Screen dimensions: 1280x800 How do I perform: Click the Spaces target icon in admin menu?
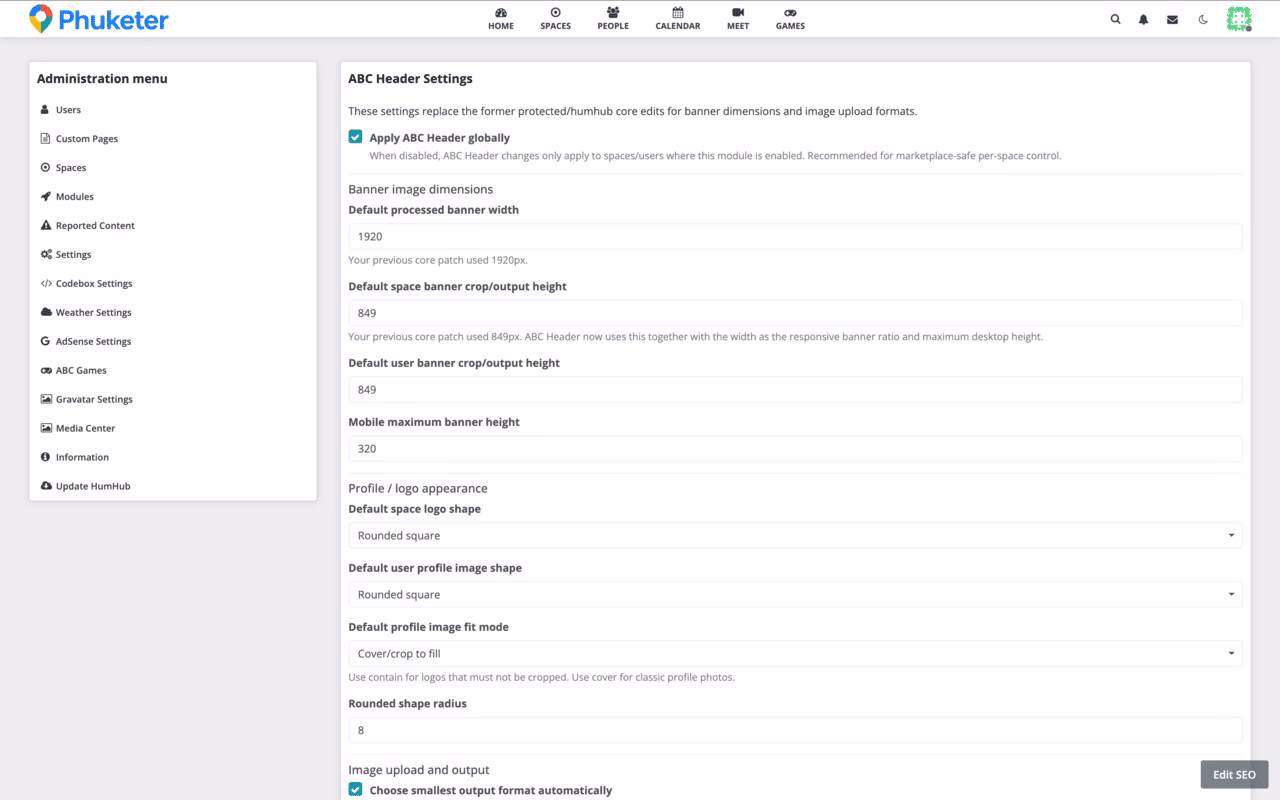pos(45,168)
